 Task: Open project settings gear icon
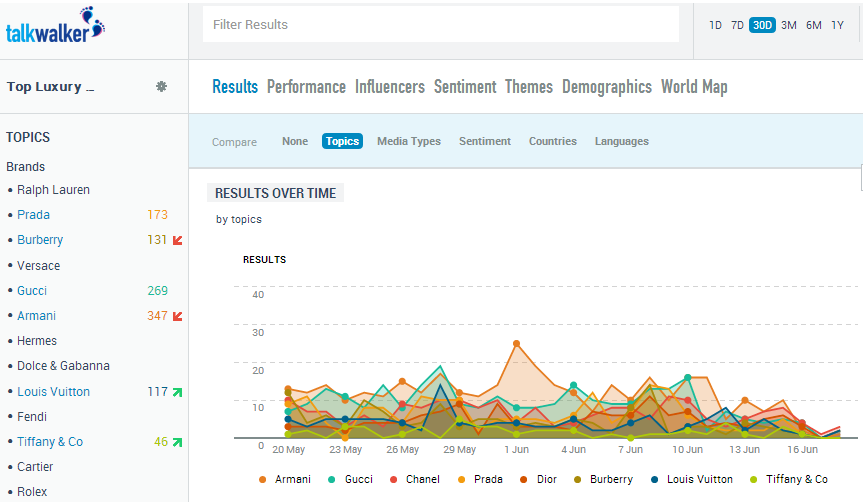click(x=161, y=86)
